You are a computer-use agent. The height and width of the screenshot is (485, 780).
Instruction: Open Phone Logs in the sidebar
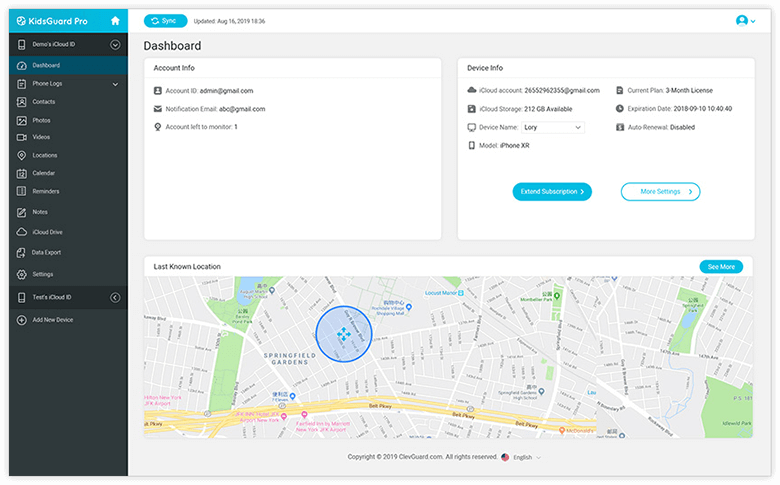68,84
